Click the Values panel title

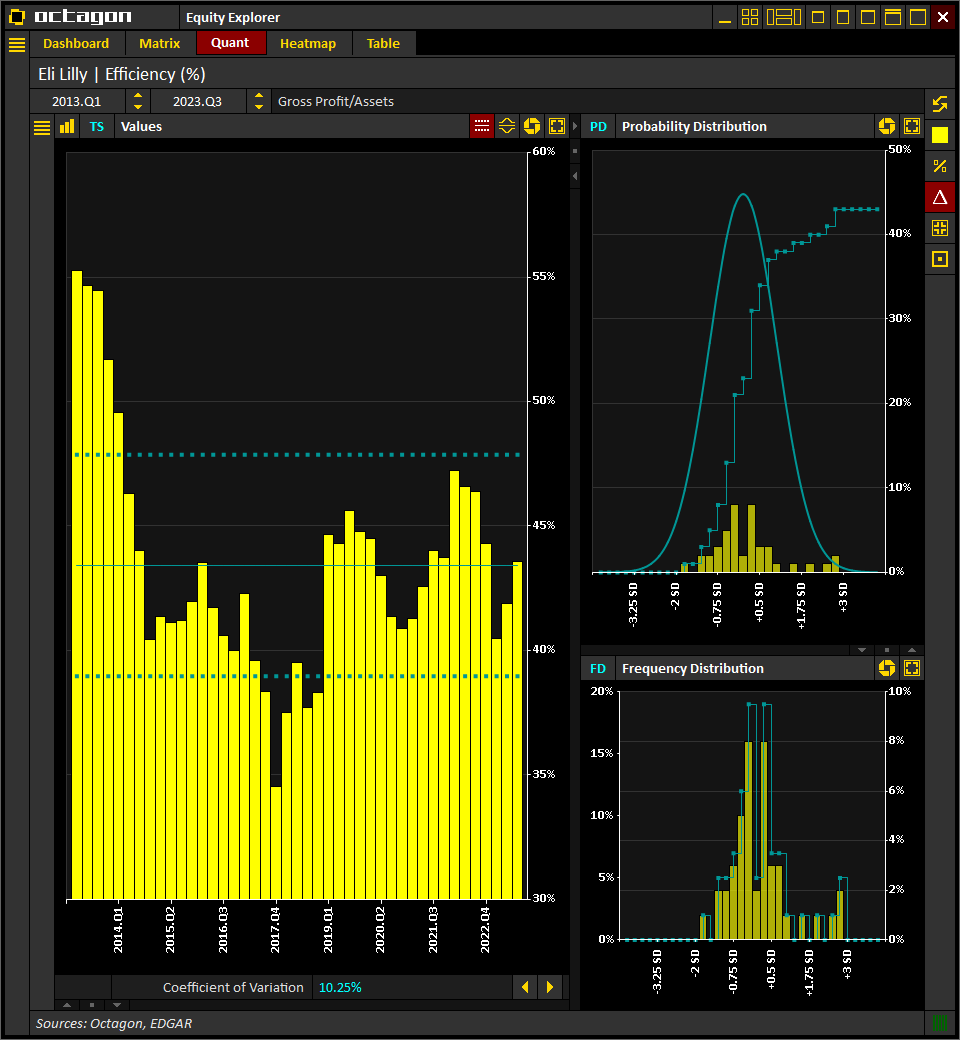[x=141, y=127]
